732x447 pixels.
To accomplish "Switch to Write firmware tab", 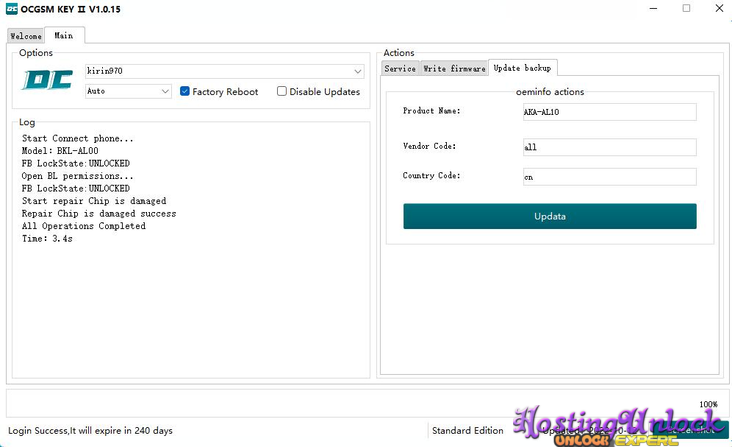I will [454, 69].
